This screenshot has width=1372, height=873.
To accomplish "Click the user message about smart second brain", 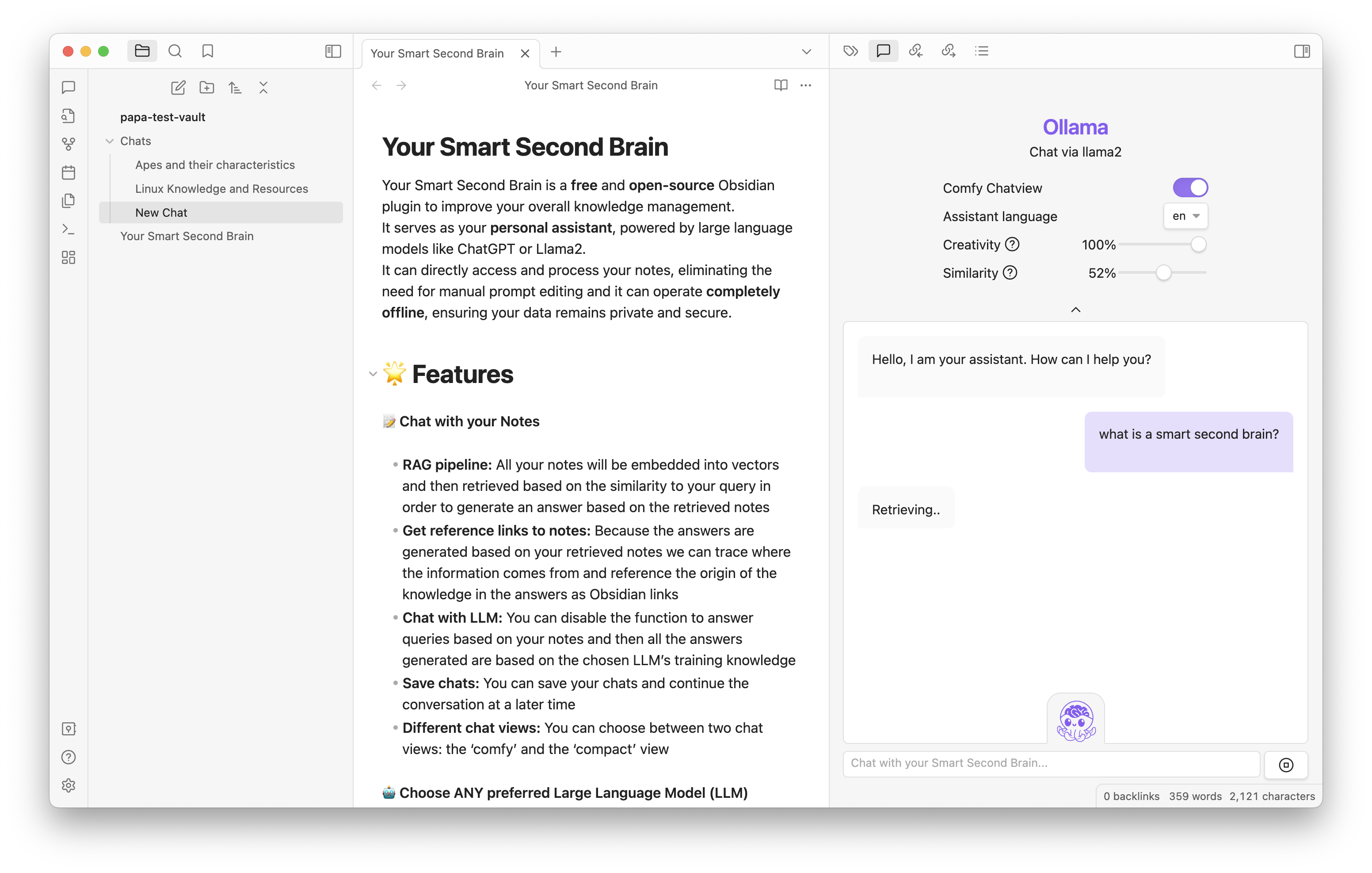I will pos(1189,442).
